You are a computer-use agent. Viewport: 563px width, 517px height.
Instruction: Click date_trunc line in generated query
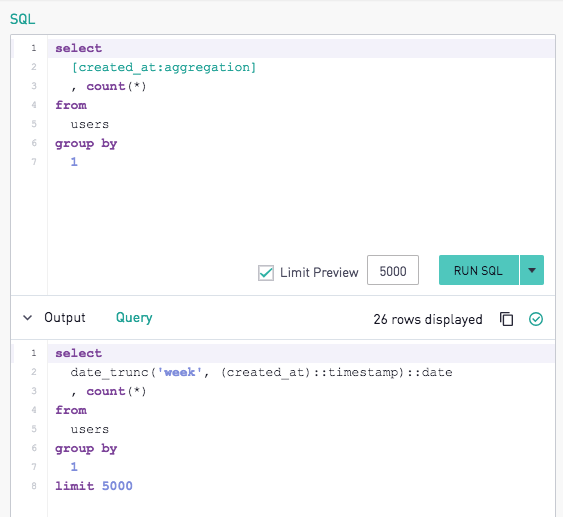tap(261, 372)
